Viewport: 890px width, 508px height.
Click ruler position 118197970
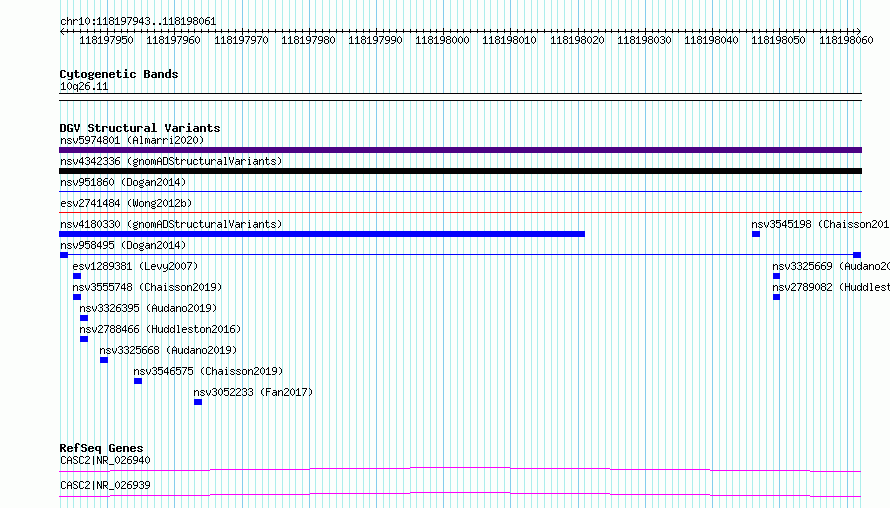click(241, 40)
